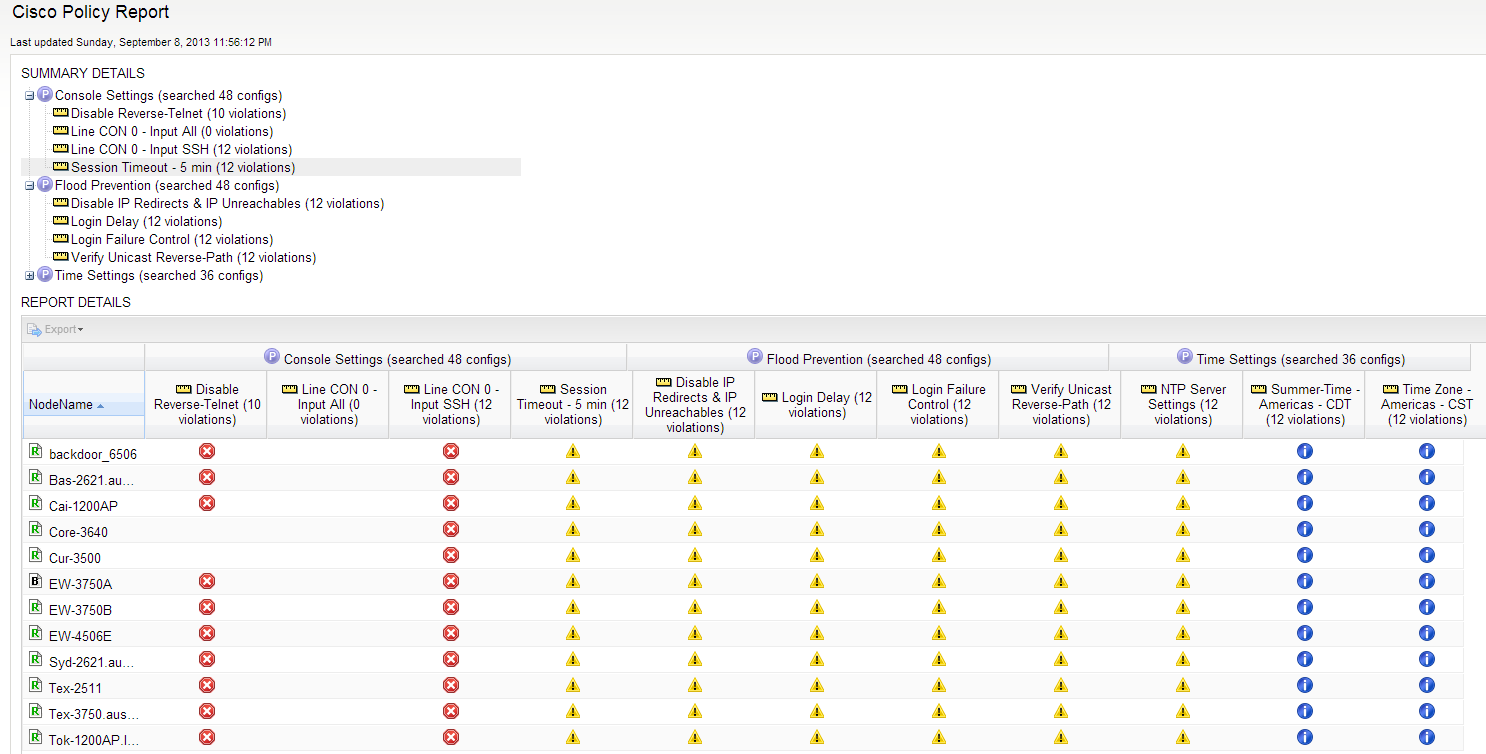Click the rule icon beside Login Delay in summary tree

[x=61, y=221]
